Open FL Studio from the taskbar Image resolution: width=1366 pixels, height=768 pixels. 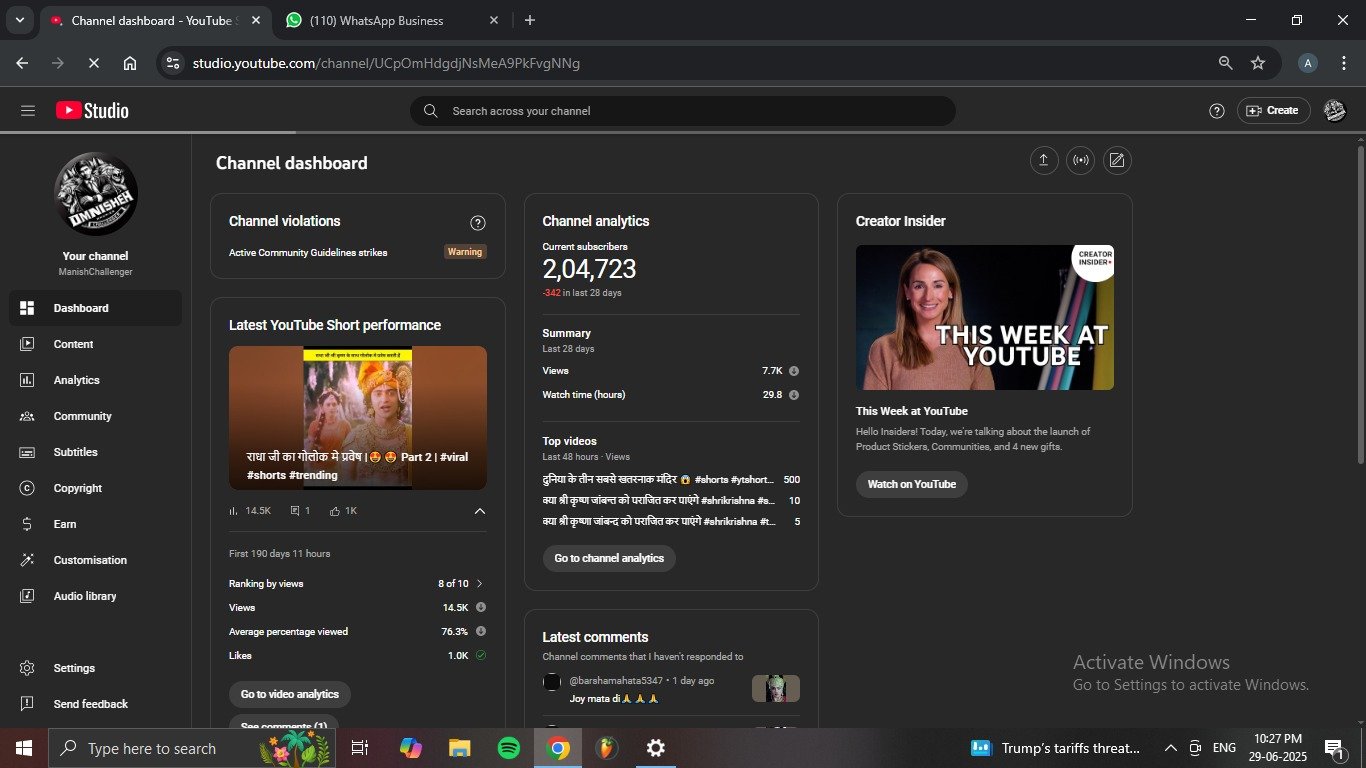click(x=606, y=748)
